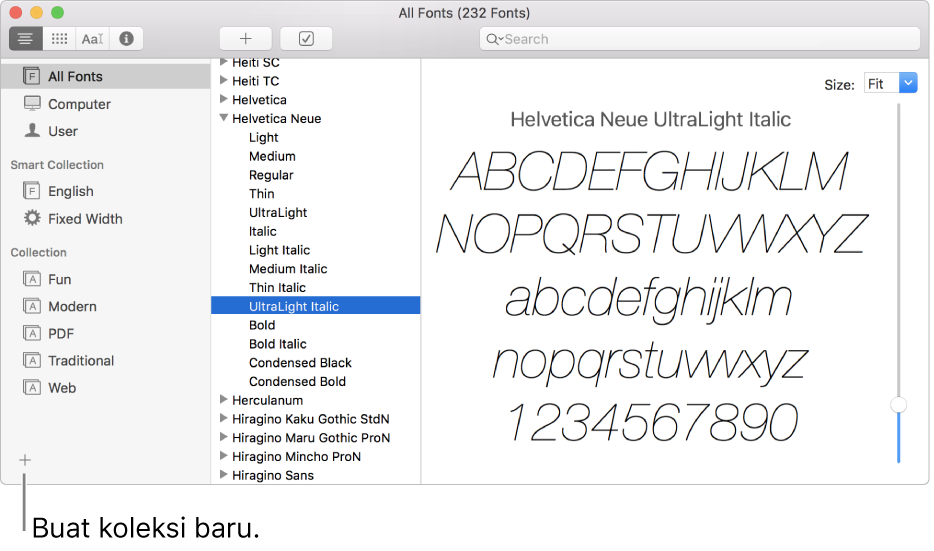Select the Regular typeface
This screenshot has width=934, height=551.
pyautogui.click(x=271, y=175)
